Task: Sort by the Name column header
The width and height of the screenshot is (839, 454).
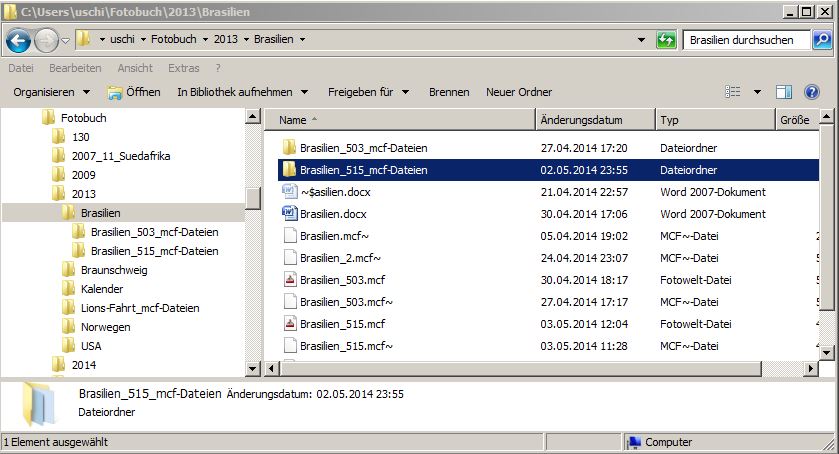Action: [400, 120]
